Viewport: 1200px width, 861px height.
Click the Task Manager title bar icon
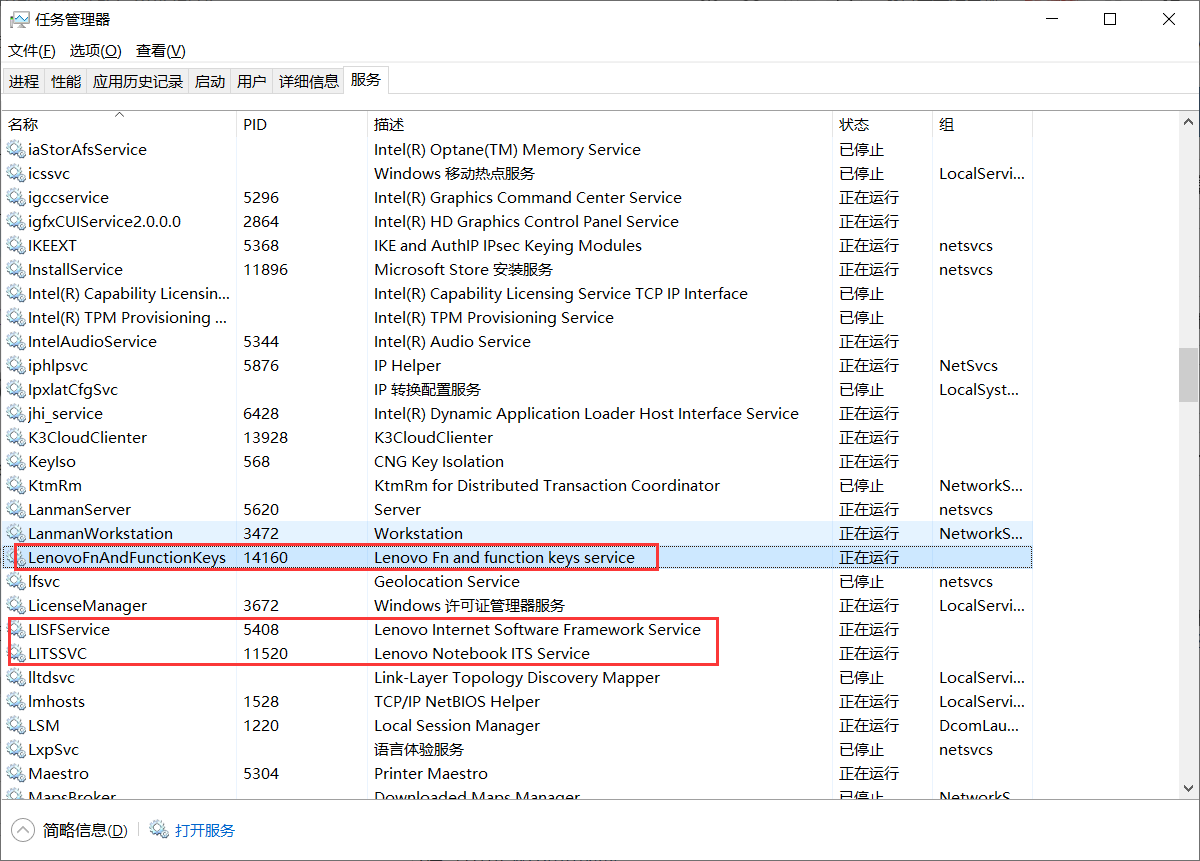(19, 19)
